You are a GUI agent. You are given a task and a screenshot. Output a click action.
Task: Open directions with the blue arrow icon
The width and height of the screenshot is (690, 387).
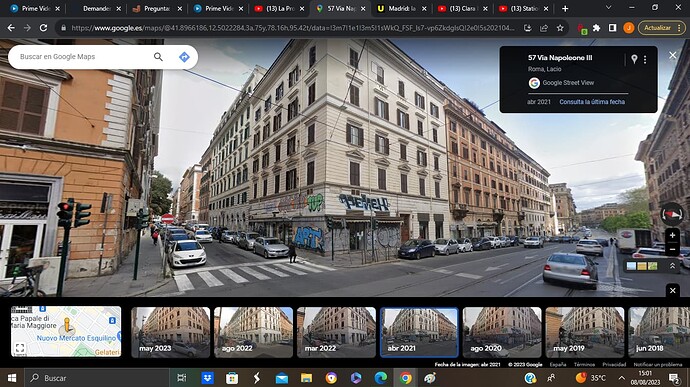point(184,57)
